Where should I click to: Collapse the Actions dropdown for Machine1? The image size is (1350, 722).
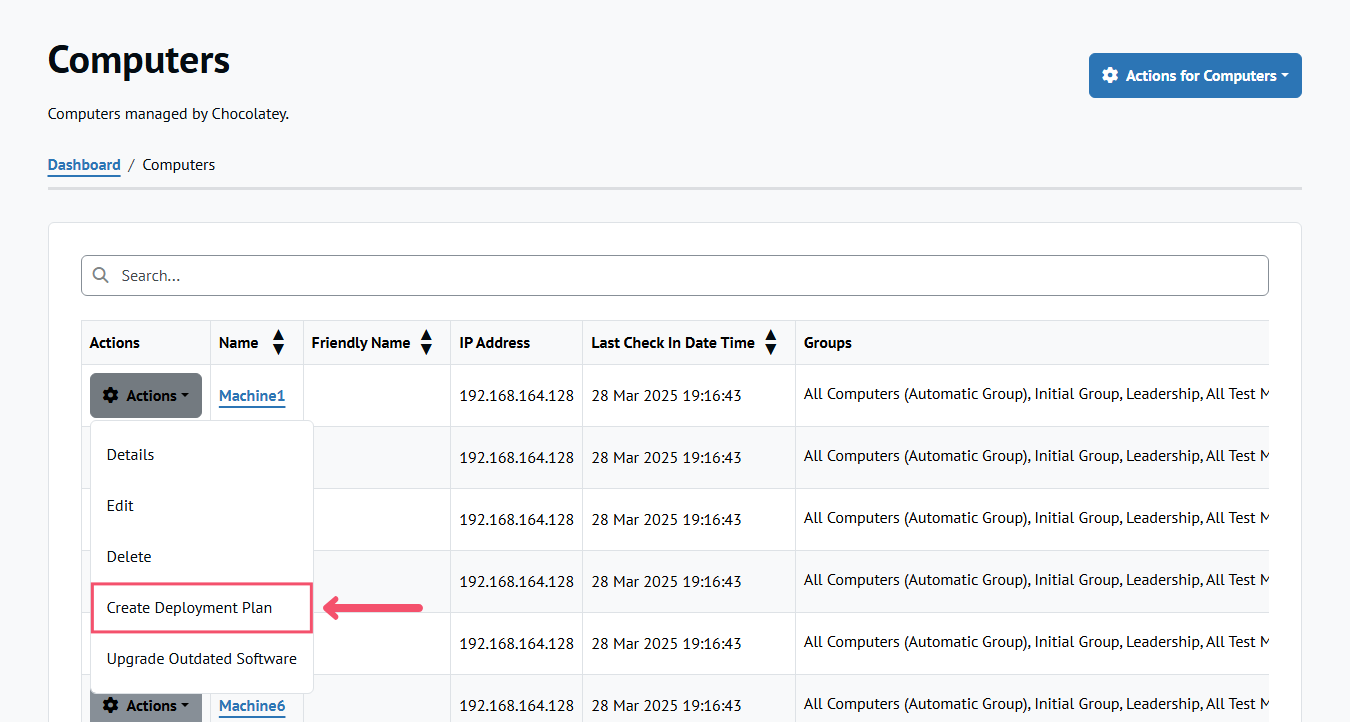coord(146,396)
